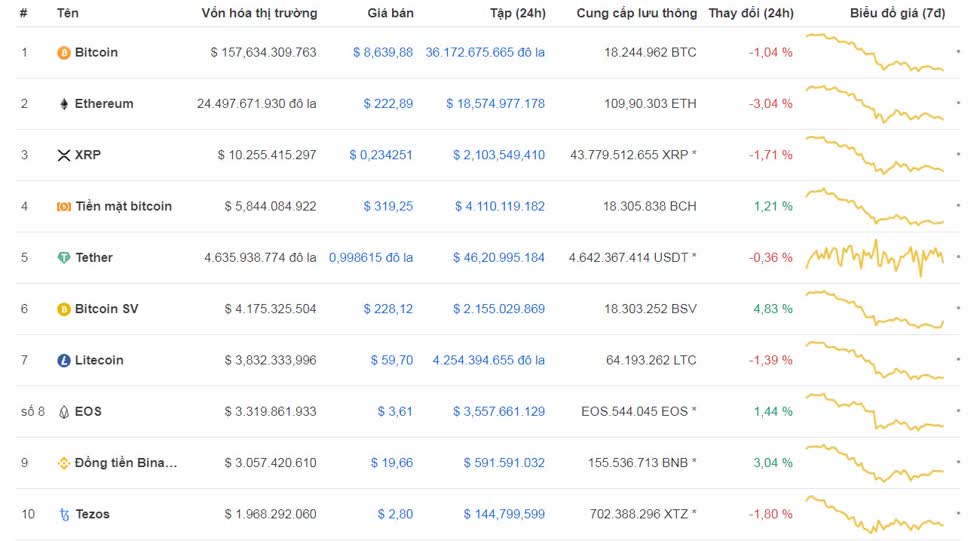
Task: Click Bitcoin price $ 8,639,88
Action: 382,52
